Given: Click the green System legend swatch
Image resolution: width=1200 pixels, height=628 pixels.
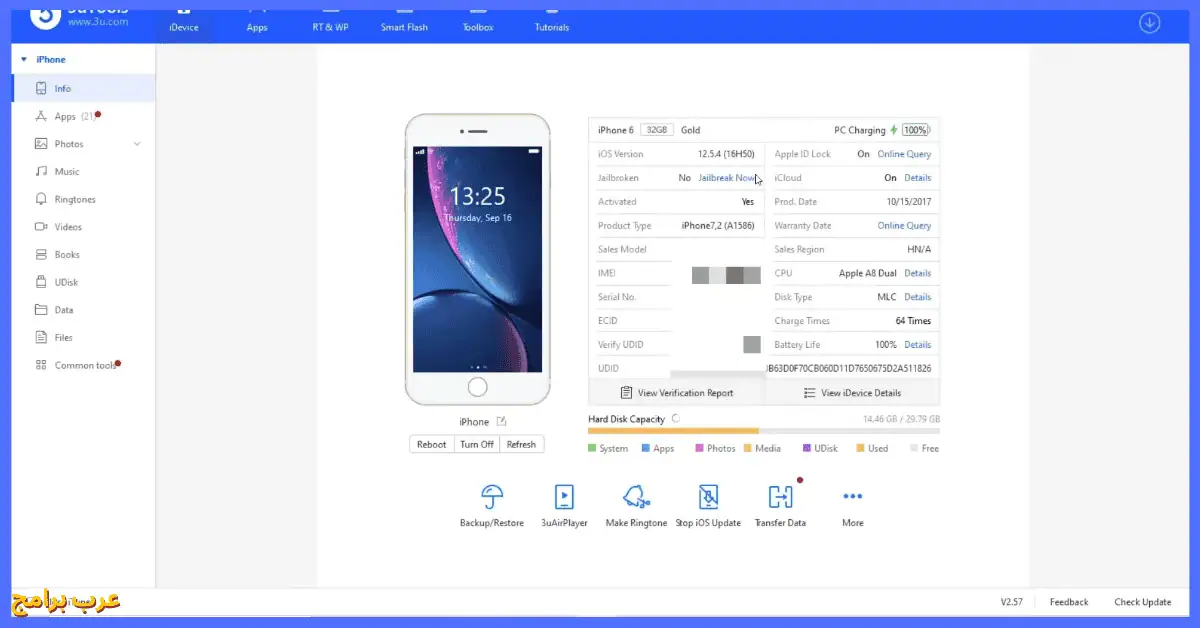Looking at the screenshot, I should 592,449.
